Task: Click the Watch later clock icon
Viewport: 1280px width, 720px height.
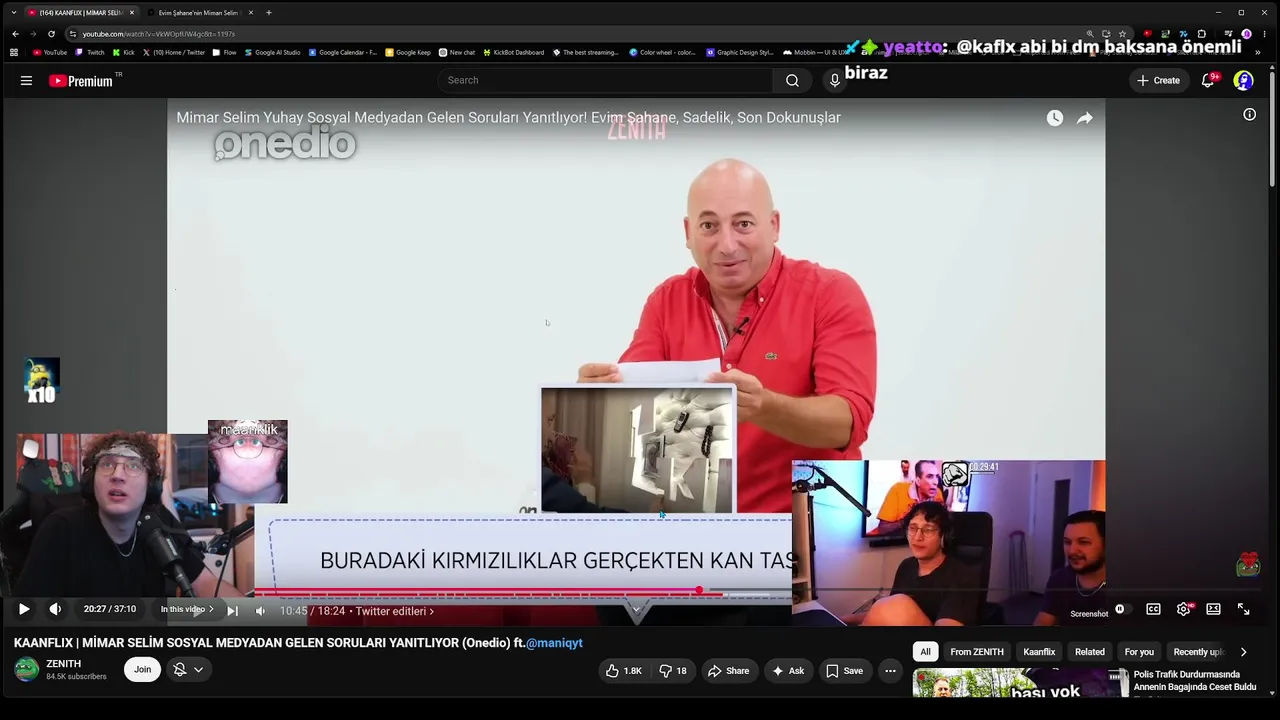Action: point(1055,118)
